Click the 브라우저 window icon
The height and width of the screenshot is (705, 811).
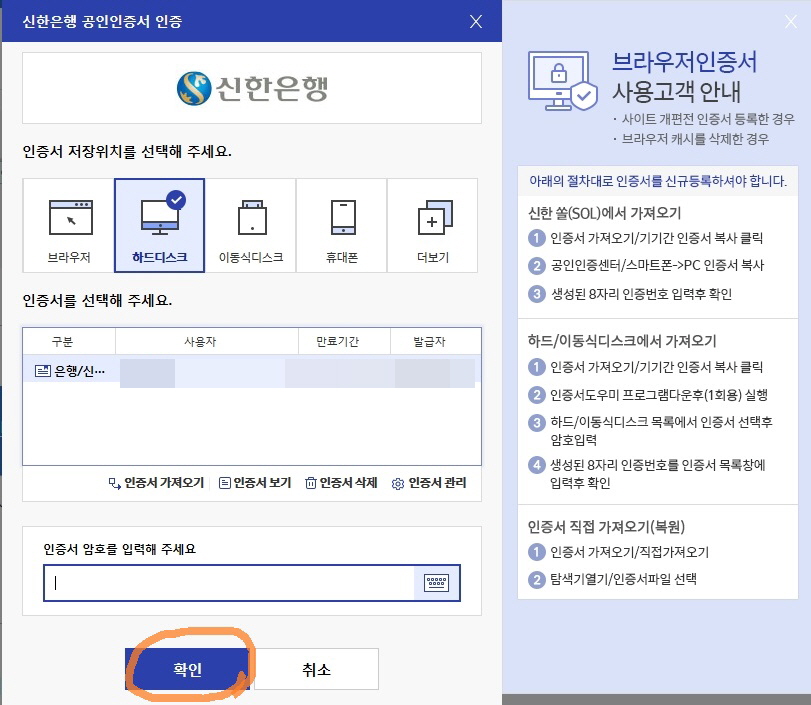pos(70,217)
